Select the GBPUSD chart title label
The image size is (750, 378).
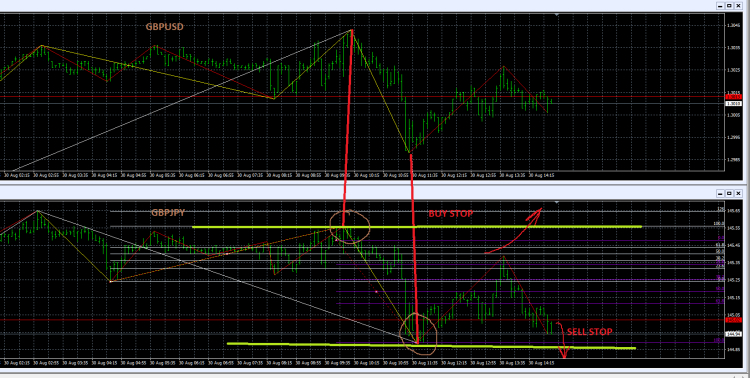(165, 27)
